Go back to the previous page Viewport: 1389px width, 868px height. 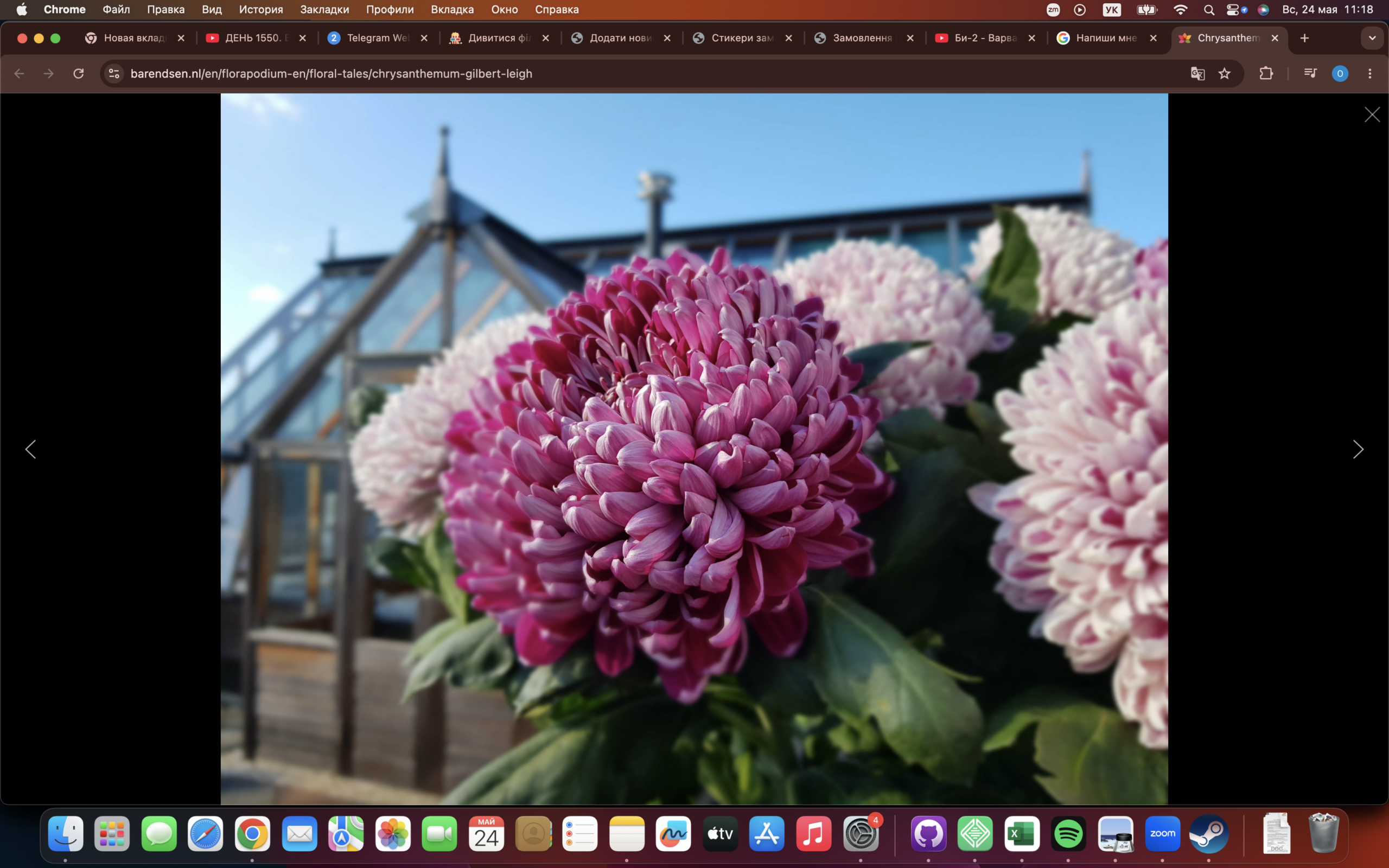pos(19,73)
